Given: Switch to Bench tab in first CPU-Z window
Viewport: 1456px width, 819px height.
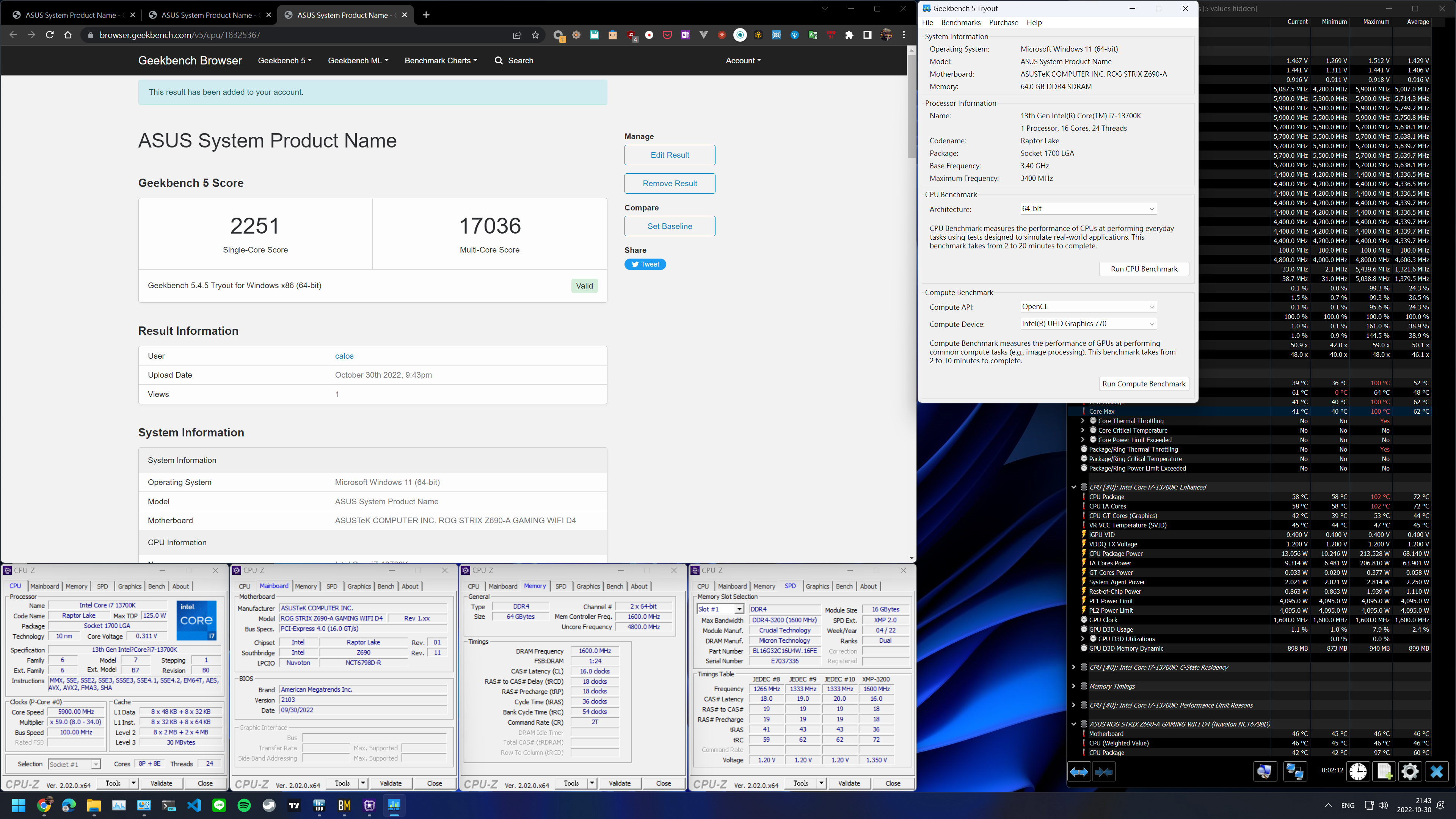Looking at the screenshot, I should click(157, 586).
